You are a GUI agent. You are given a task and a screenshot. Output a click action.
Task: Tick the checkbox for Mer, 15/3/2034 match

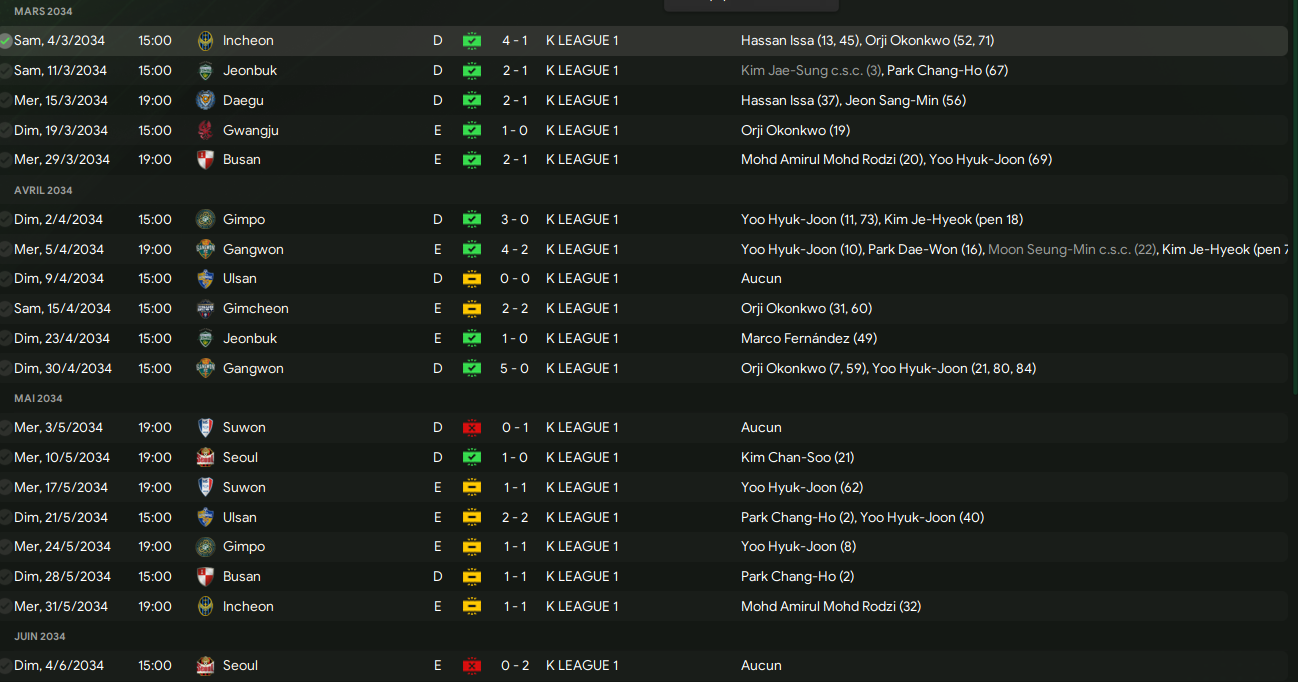click(6, 101)
